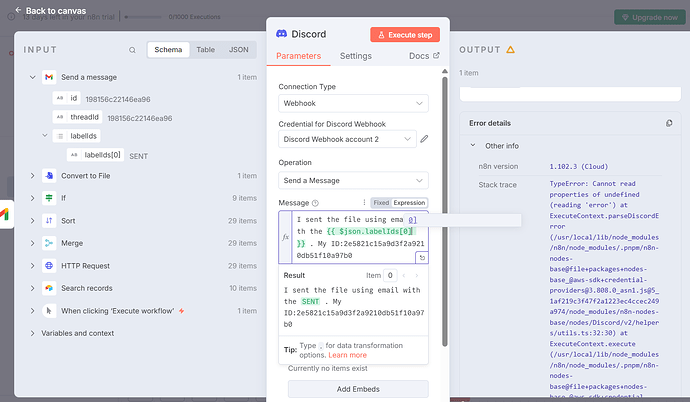Click Upgrade now button
This screenshot has height=402, width=690.
[x=650, y=17]
